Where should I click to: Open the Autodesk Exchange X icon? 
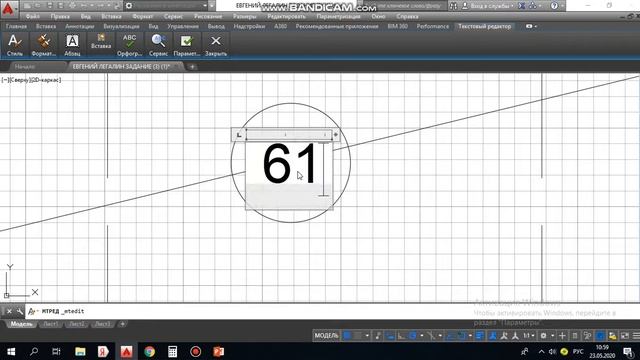coord(522,6)
